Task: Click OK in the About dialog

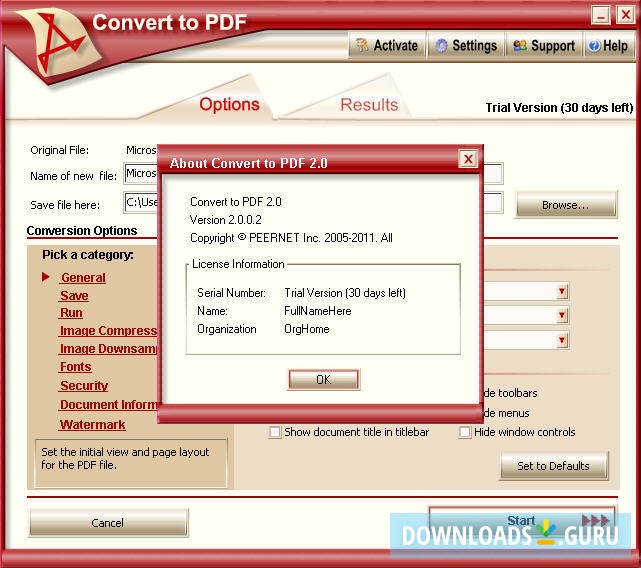Action: pyautogui.click(x=323, y=379)
